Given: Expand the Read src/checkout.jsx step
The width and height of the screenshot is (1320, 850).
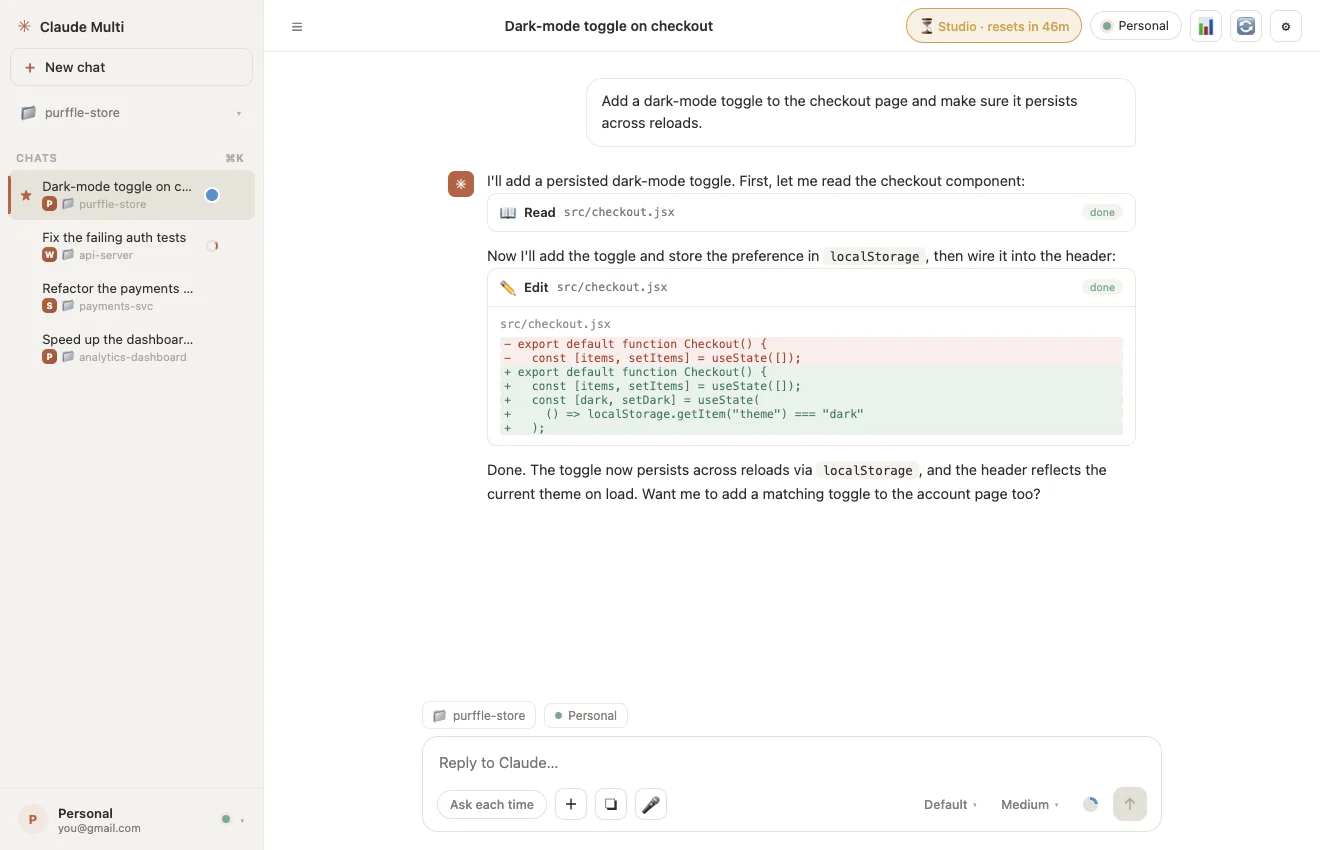Looking at the screenshot, I should click(811, 212).
